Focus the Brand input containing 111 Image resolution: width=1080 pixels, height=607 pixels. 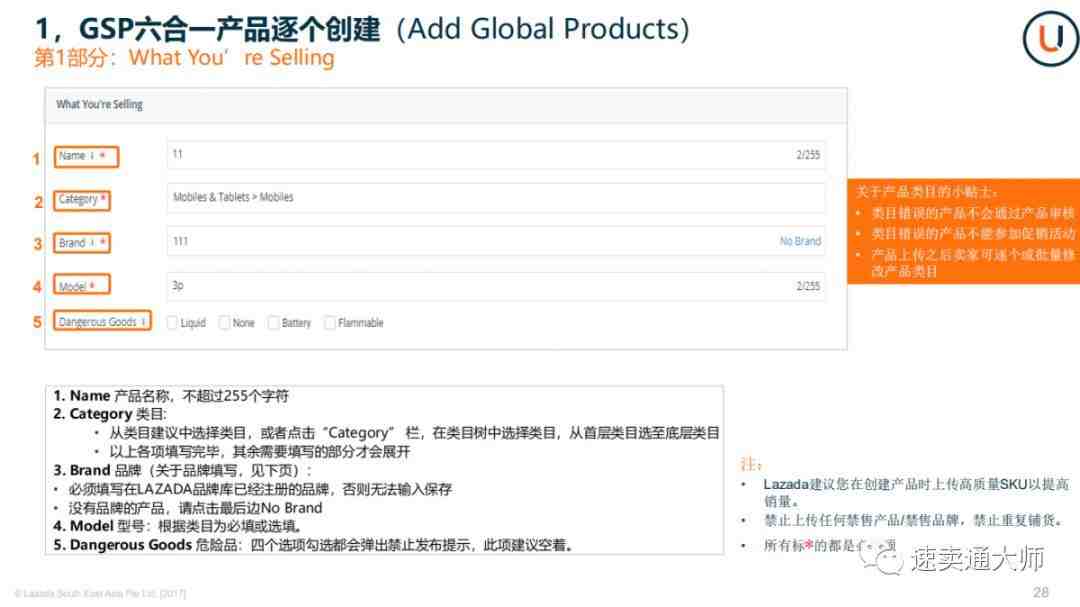tap(496, 241)
